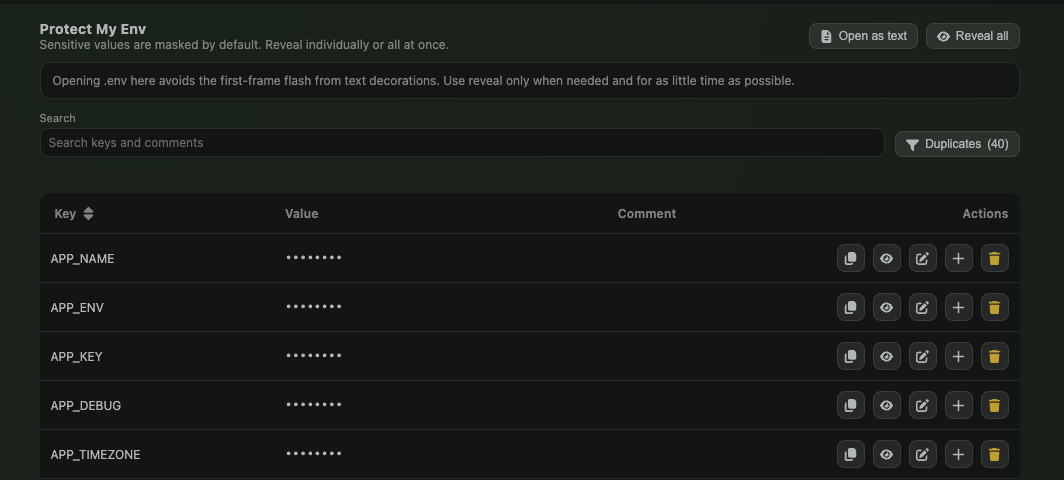Image resolution: width=1064 pixels, height=480 pixels.
Task: Click the masked value of APP_ENV
Action: 314,307
